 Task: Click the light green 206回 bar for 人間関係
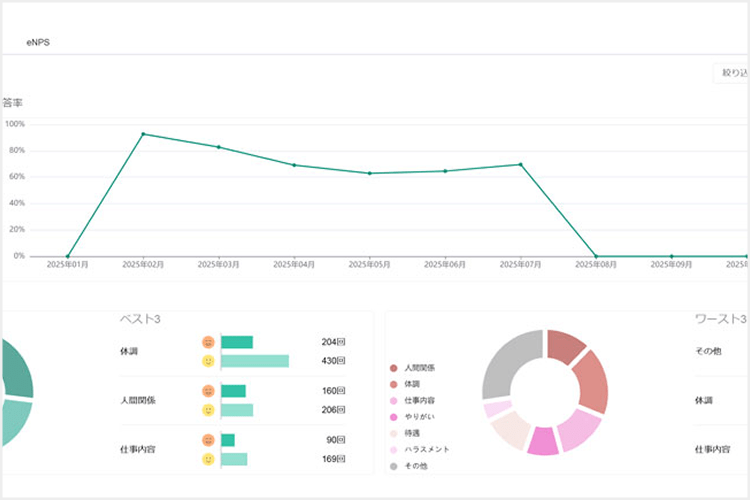click(x=237, y=410)
